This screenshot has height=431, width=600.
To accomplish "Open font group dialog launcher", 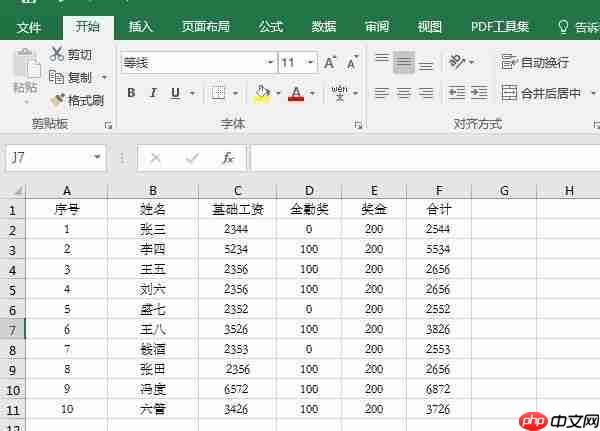I will click(358, 125).
